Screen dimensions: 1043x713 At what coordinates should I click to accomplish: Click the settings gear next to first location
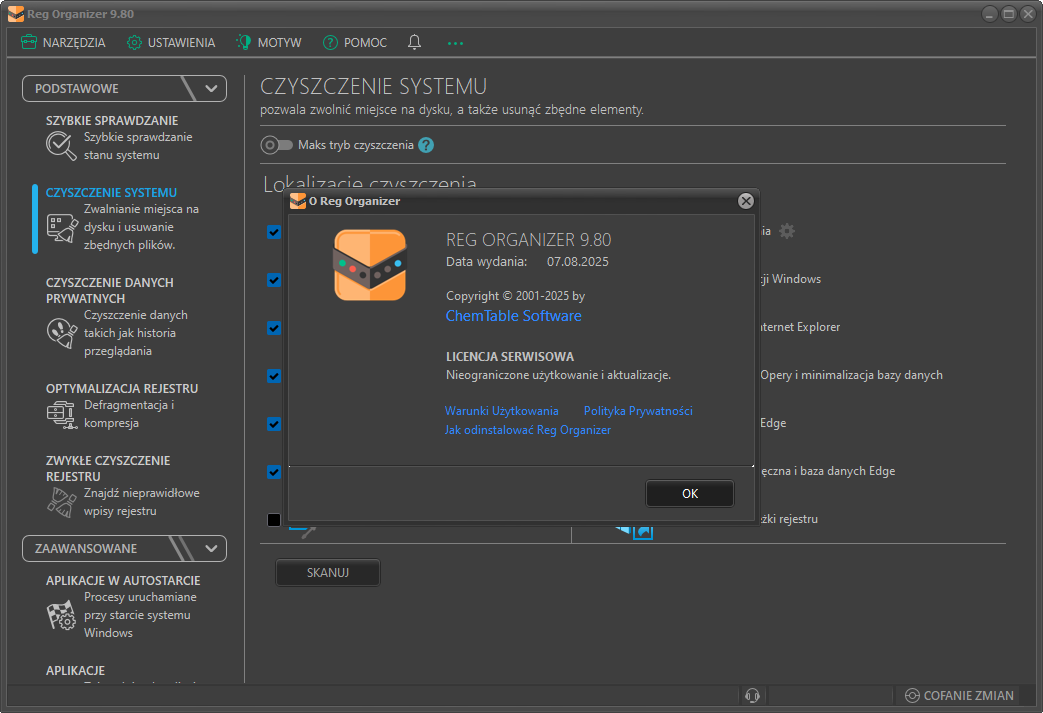click(x=787, y=231)
